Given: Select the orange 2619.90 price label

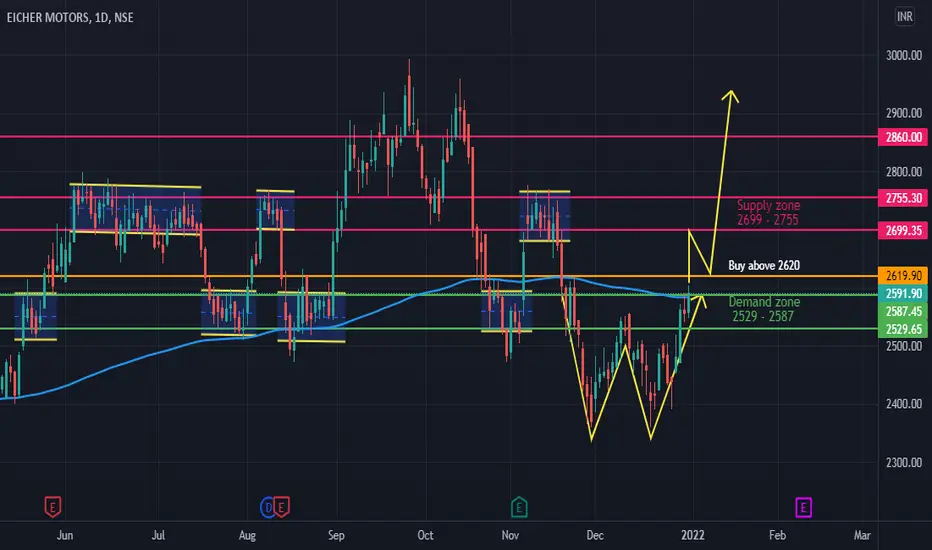Looking at the screenshot, I should 903,276.
